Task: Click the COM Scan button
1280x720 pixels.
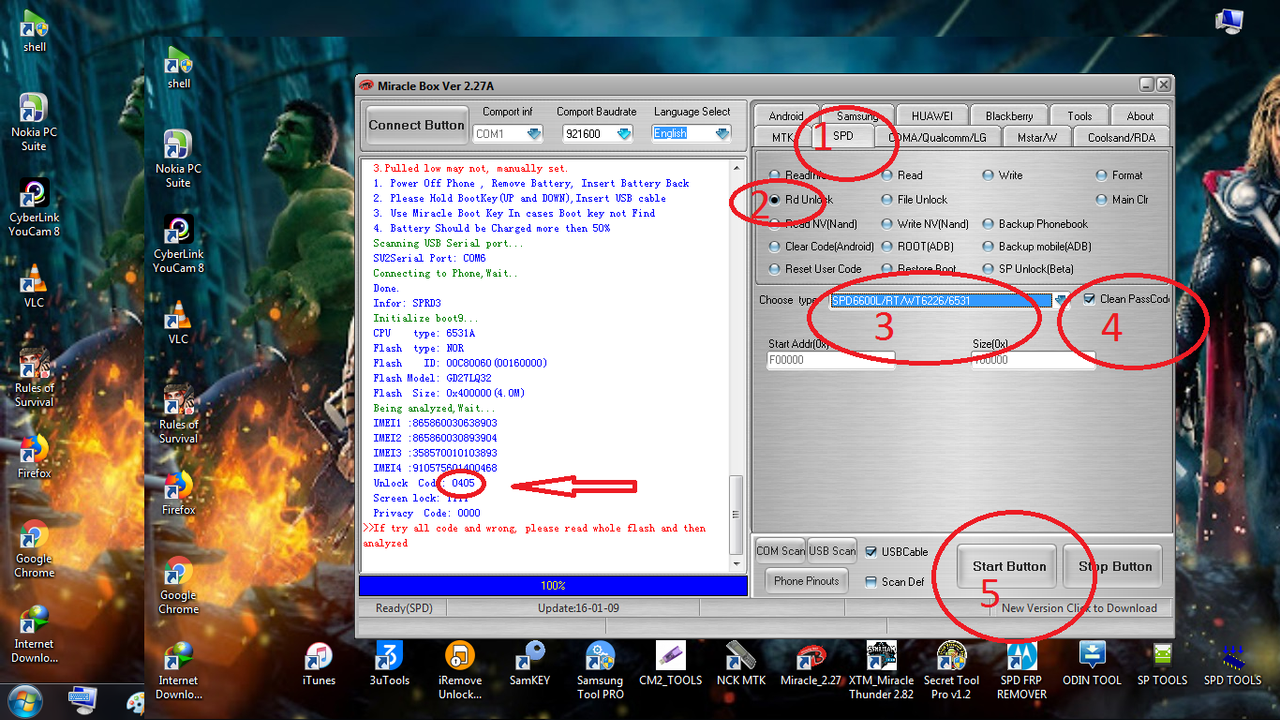Action: pos(780,551)
